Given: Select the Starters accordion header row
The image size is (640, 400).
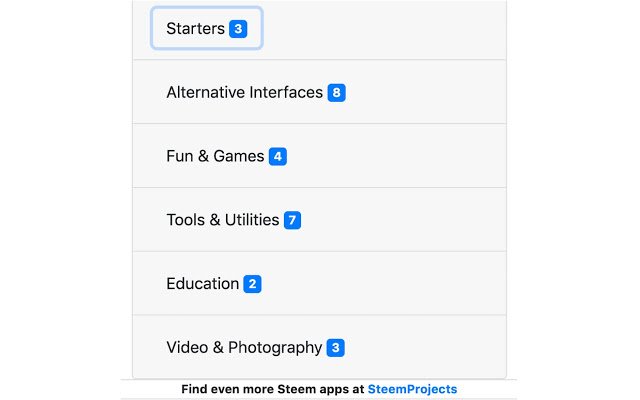Looking at the screenshot, I should pyautogui.click(x=400, y=29).
